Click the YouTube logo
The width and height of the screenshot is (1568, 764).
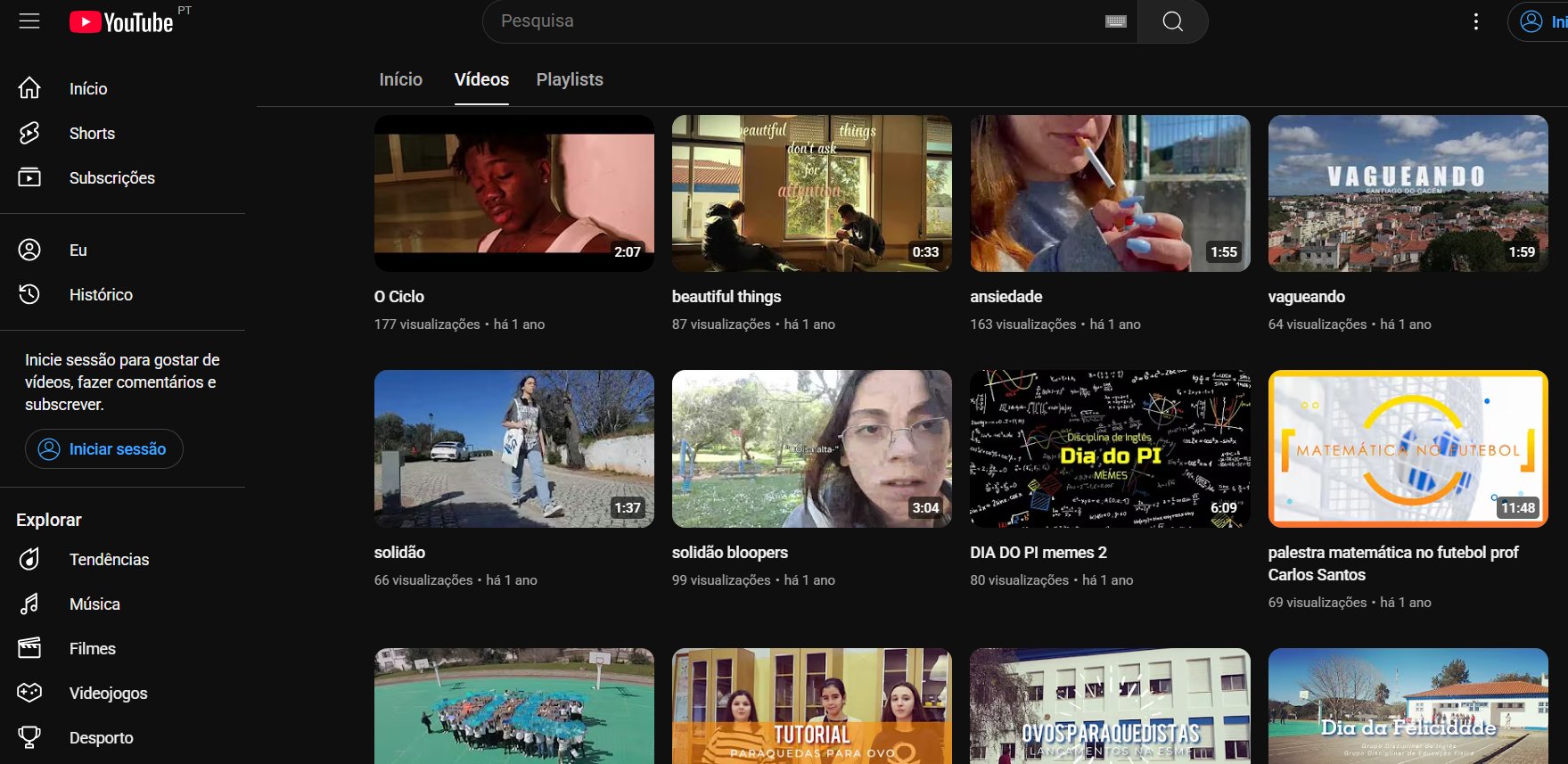click(x=121, y=21)
